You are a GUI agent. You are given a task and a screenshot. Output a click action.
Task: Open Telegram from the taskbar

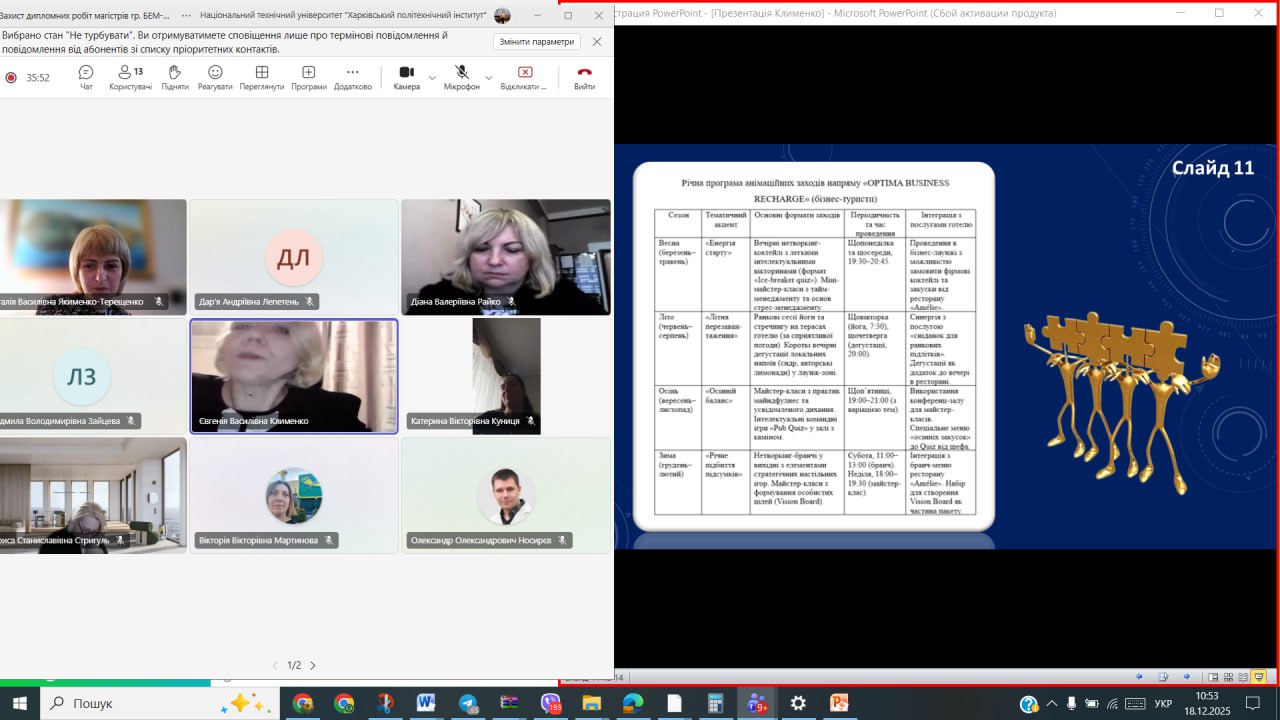click(468, 703)
